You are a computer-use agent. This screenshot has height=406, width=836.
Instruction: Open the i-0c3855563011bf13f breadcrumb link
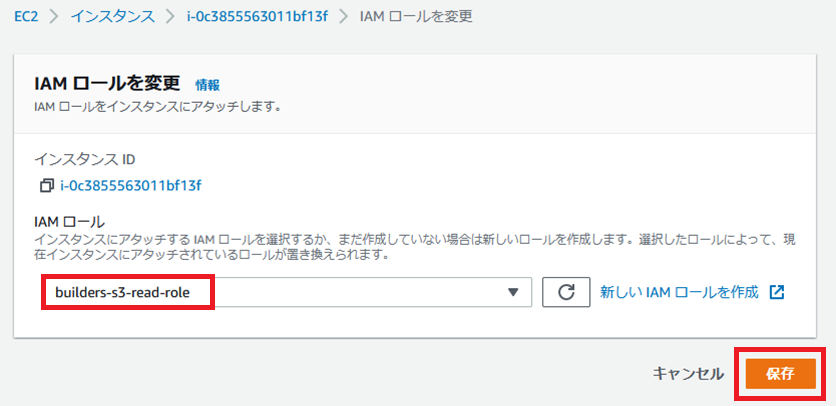[x=258, y=17]
